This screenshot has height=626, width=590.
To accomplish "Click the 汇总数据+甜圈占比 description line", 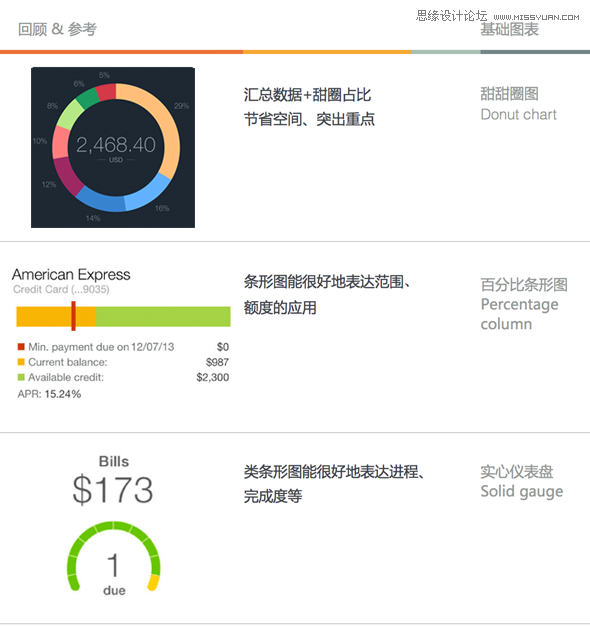I will (x=307, y=95).
